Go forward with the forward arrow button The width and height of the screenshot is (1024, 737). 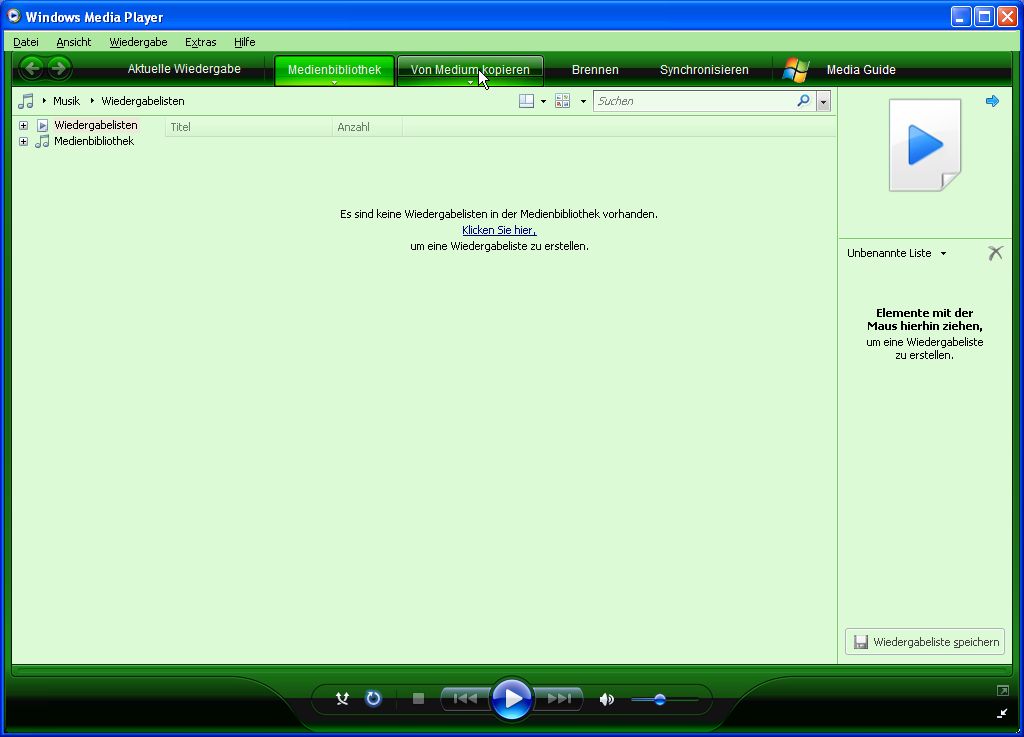point(59,68)
